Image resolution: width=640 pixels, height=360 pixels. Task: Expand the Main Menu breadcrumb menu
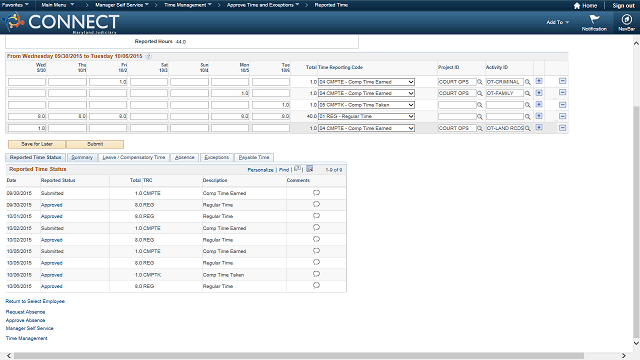[x=58, y=5]
